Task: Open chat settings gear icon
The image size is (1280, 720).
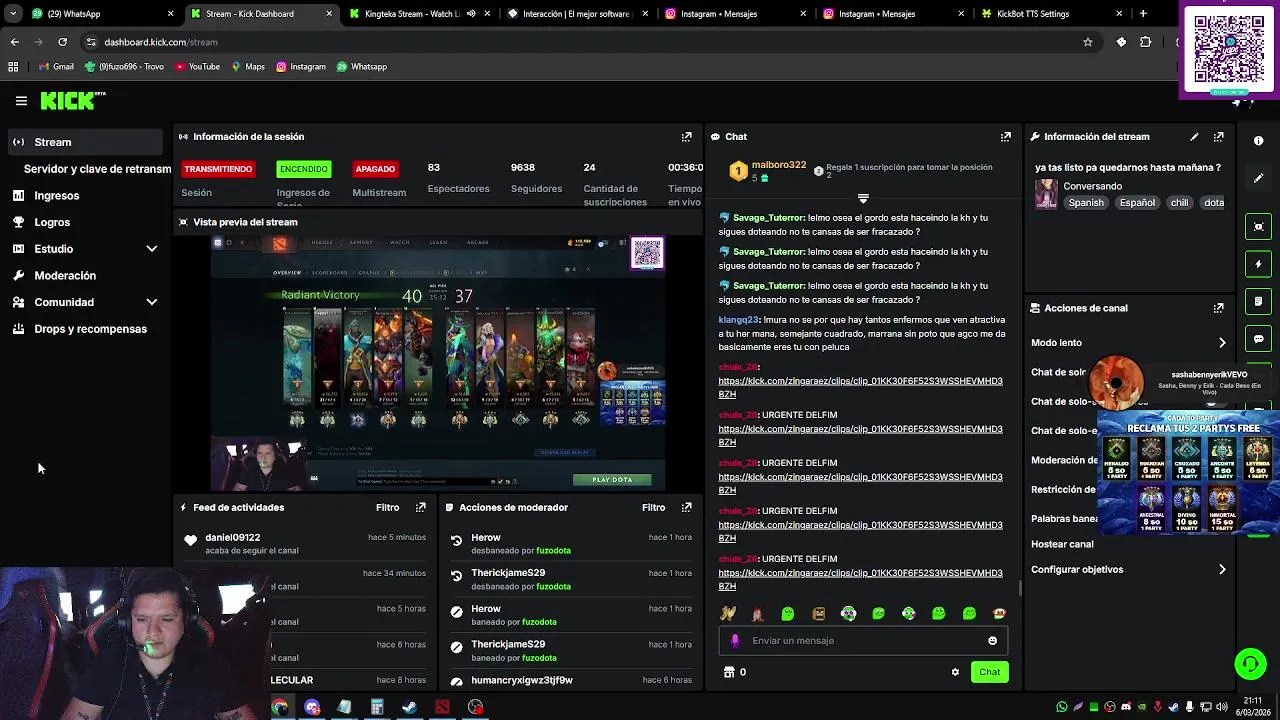Action: pyautogui.click(x=955, y=672)
